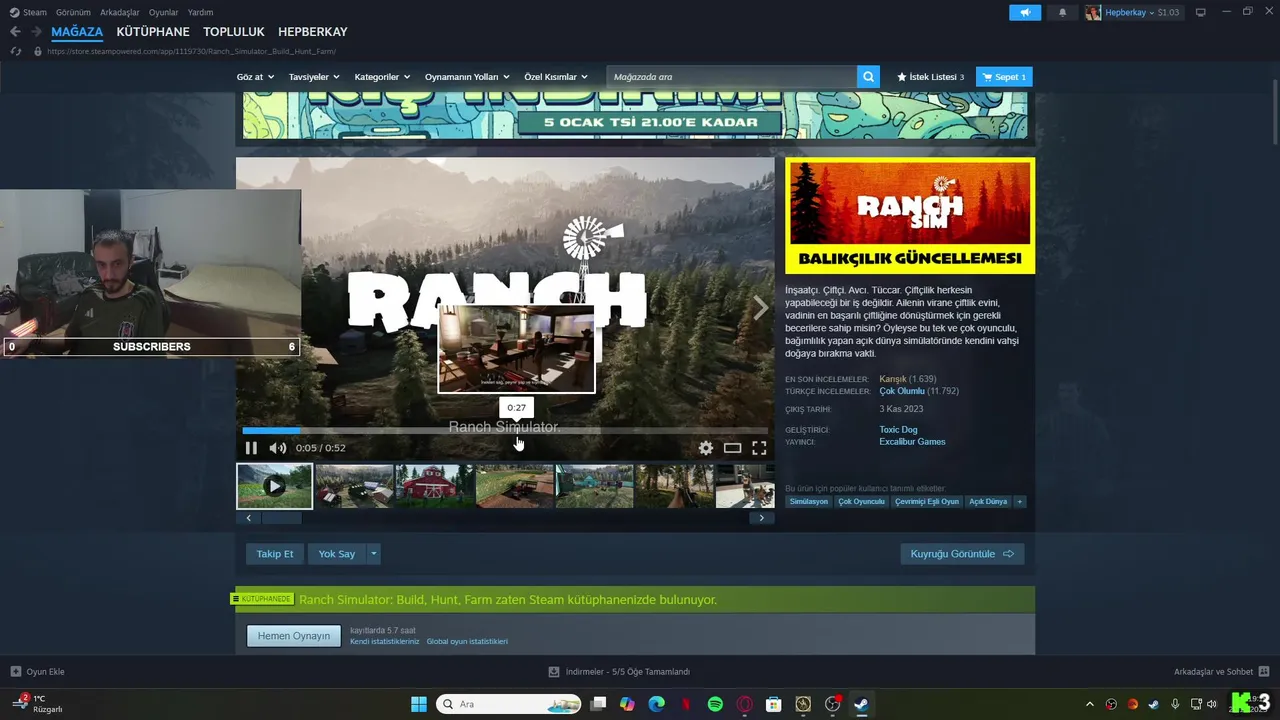This screenshot has width=1280, height=720.
Task: Click the store search magnifier button
Action: pyautogui.click(x=868, y=77)
